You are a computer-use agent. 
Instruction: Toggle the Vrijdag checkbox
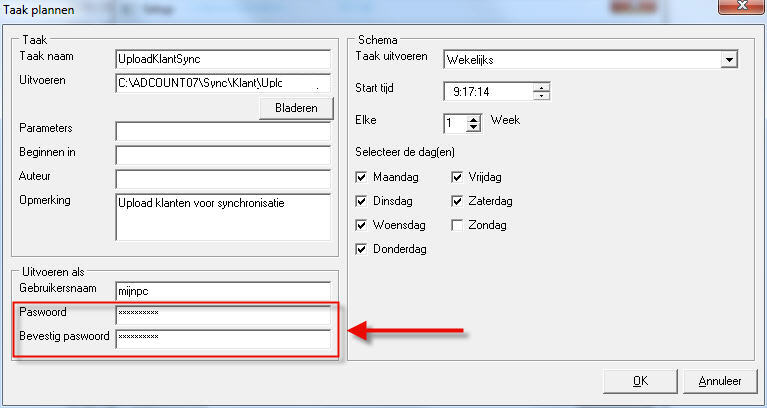[457, 177]
